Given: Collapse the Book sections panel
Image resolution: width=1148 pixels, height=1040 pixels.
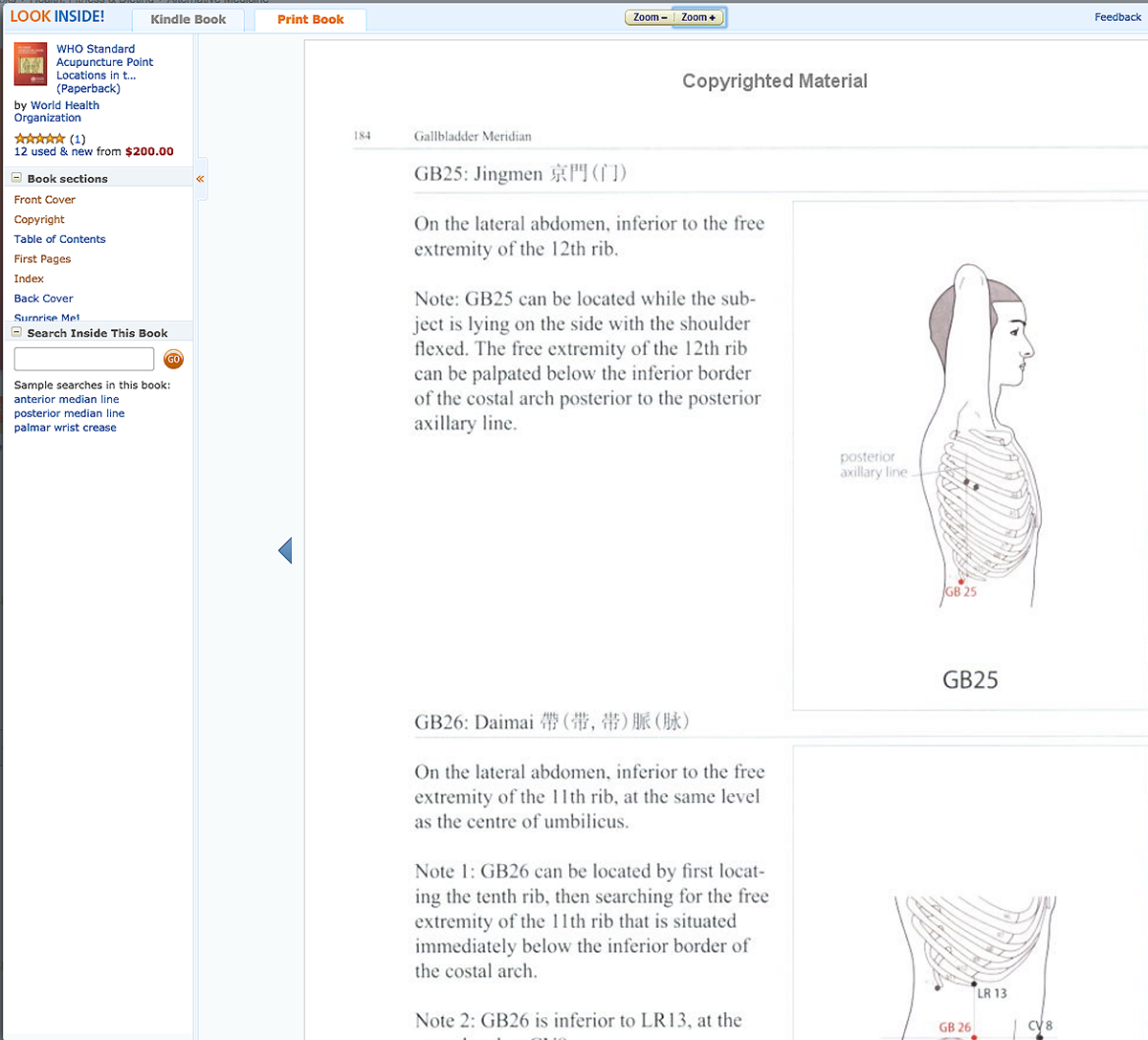Looking at the screenshot, I should (14, 178).
